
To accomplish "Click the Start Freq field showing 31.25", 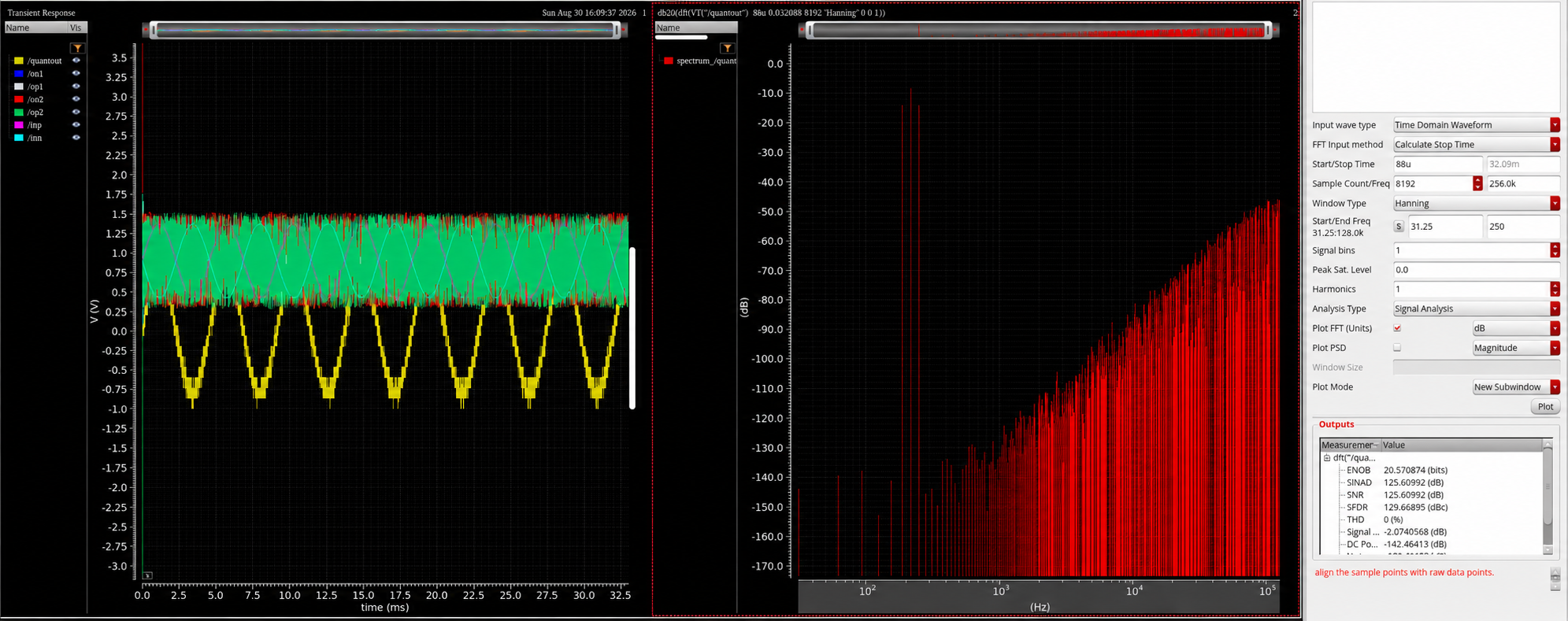I will coord(1444,227).
